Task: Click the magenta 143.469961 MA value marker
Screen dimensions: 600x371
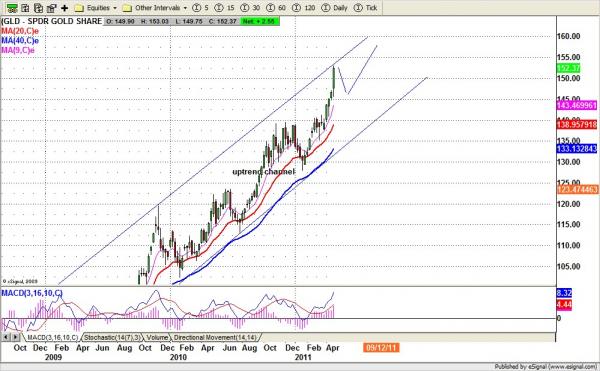Action: tap(577, 105)
